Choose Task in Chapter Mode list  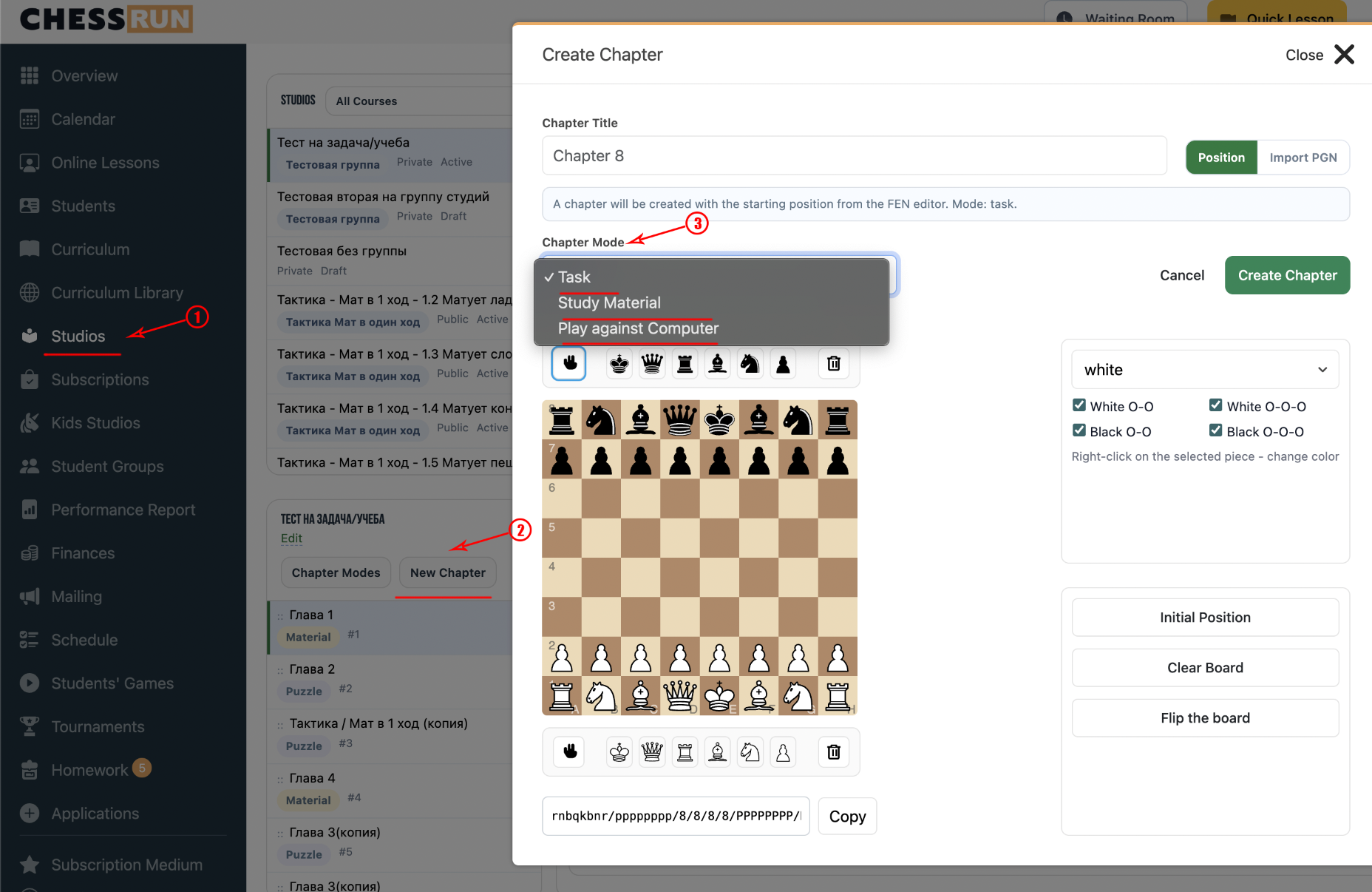click(712, 277)
